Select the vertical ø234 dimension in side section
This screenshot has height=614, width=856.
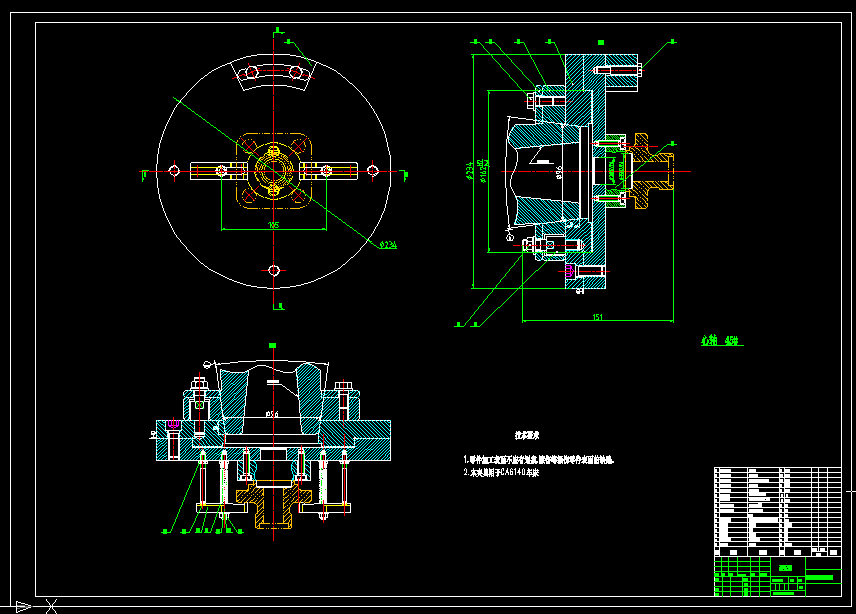pyautogui.click(x=469, y=171)
